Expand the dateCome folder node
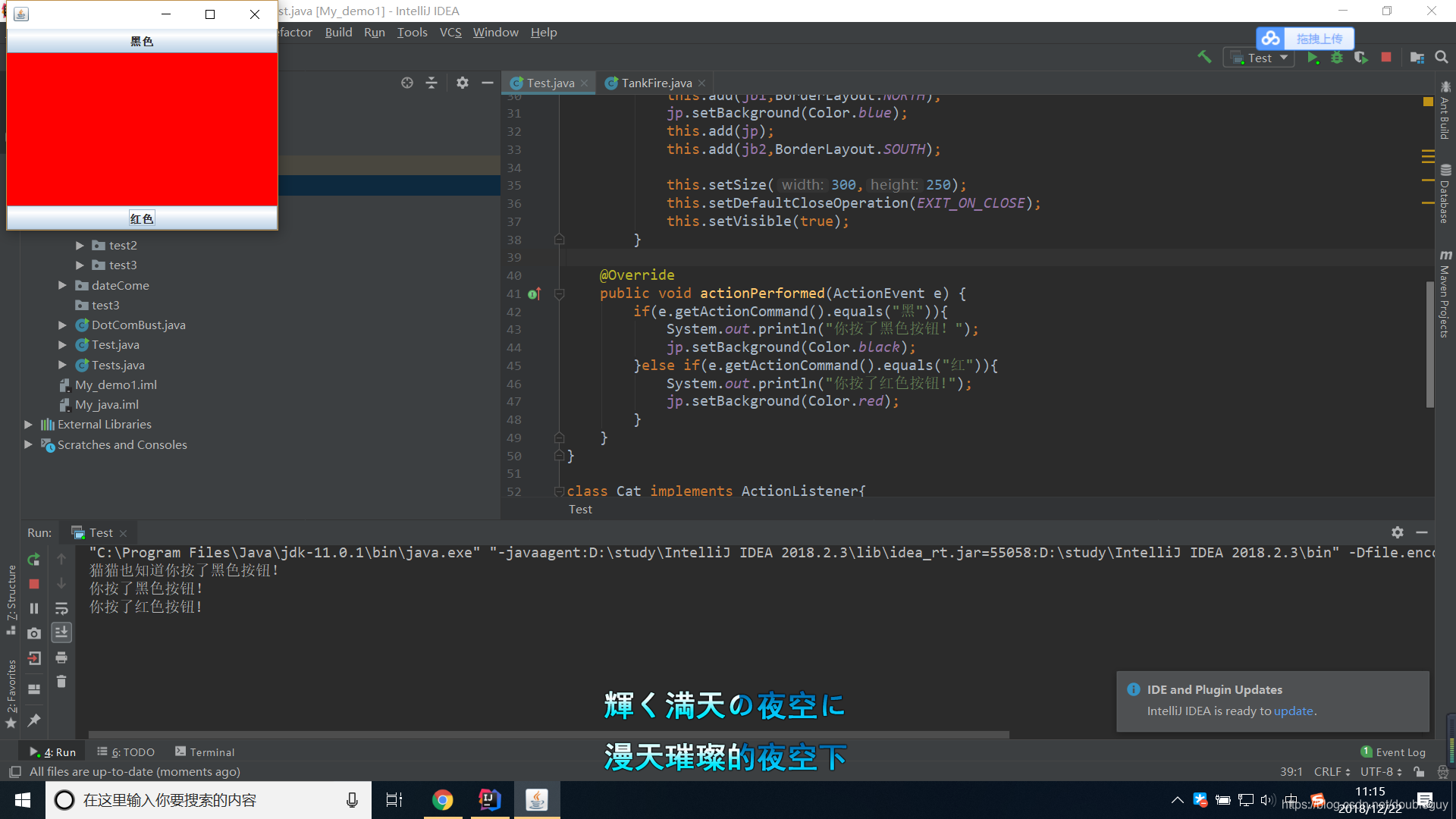The width and height of the screenshot is (1456, 819). (62, 285)
